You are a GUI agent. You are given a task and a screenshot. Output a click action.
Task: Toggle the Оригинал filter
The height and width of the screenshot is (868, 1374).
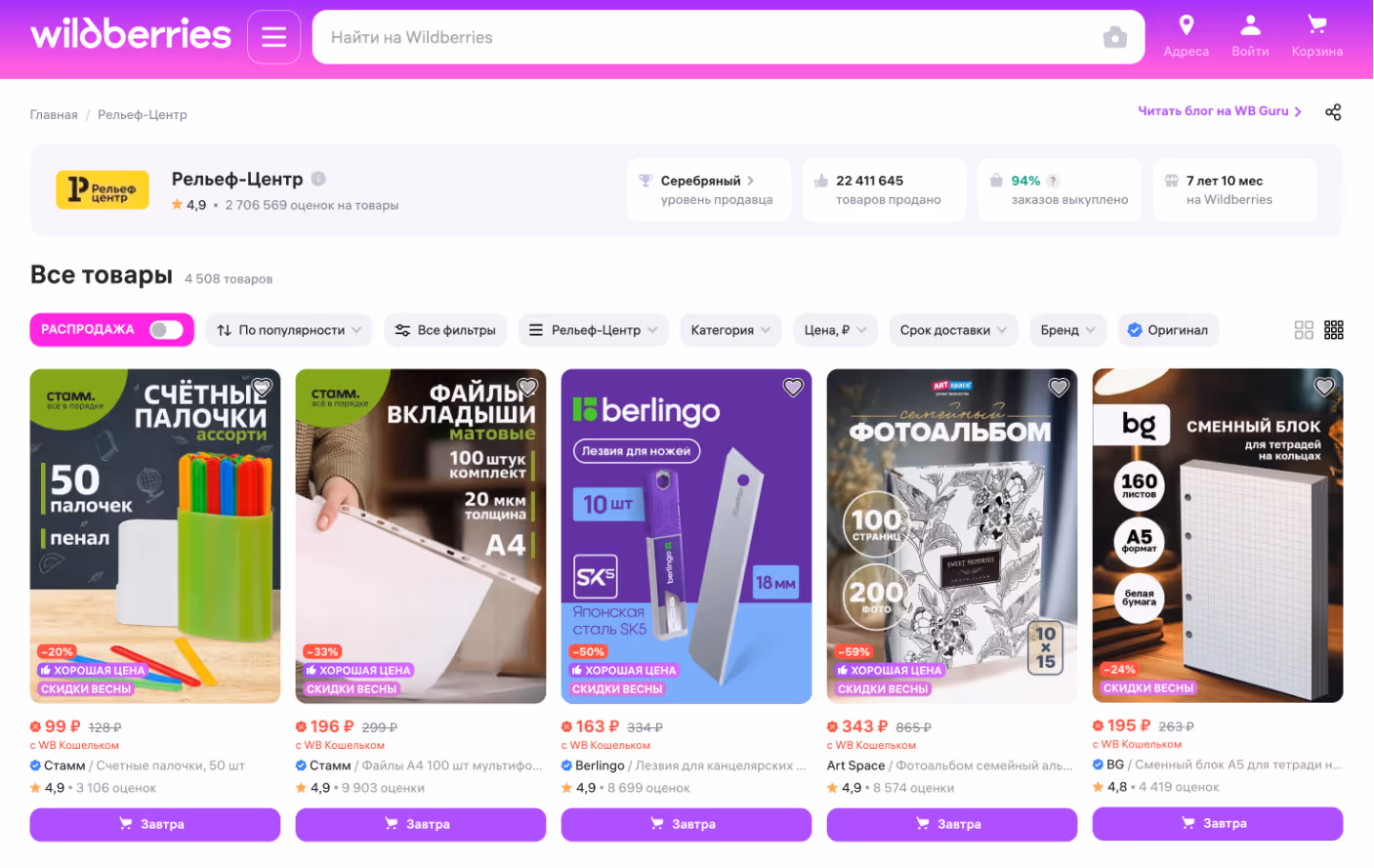(x=1168, y=330)
